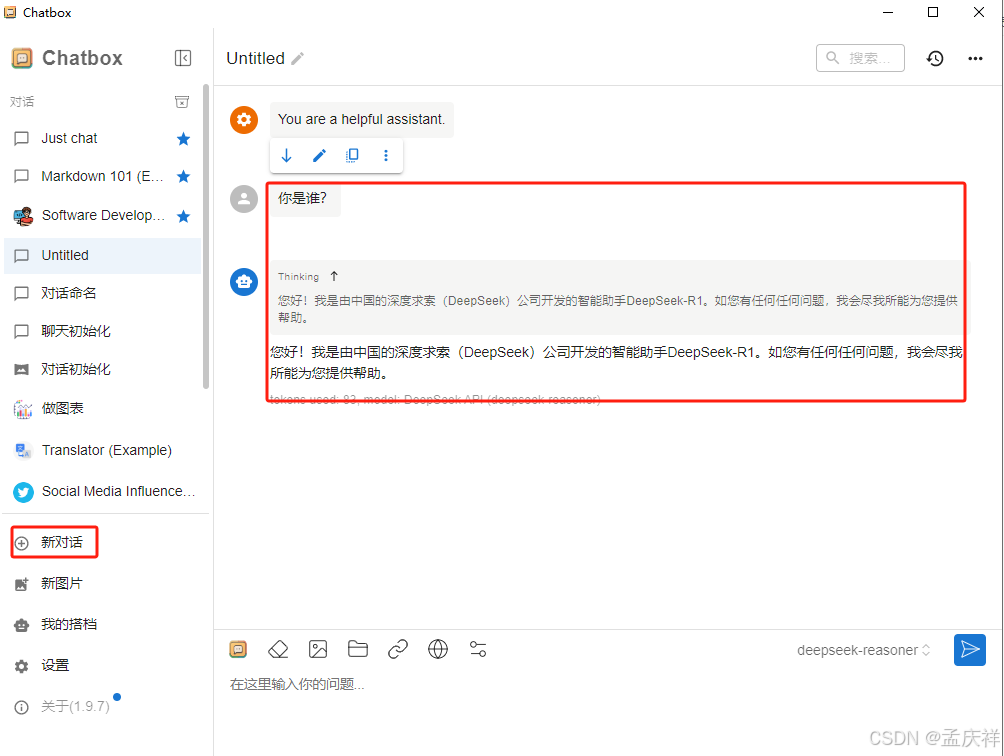Open the 对话命名 conversation
The width and height of the screenshot is (1004, 756).
pyautogui.click(x=102, y=293)
